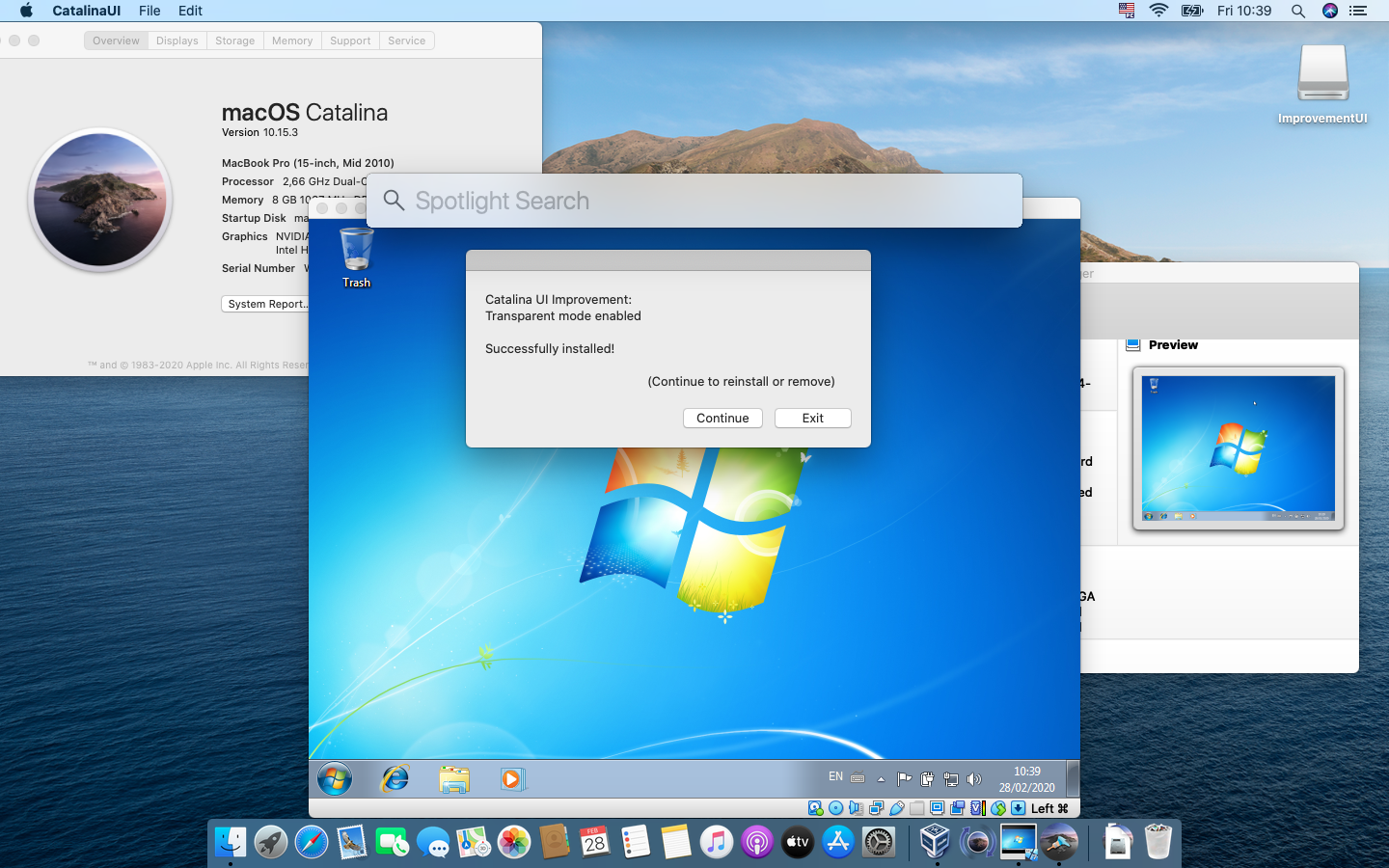Launch Safari from the Dock
The width and height of the screenshot is (1389, 868).
[312, 842]
